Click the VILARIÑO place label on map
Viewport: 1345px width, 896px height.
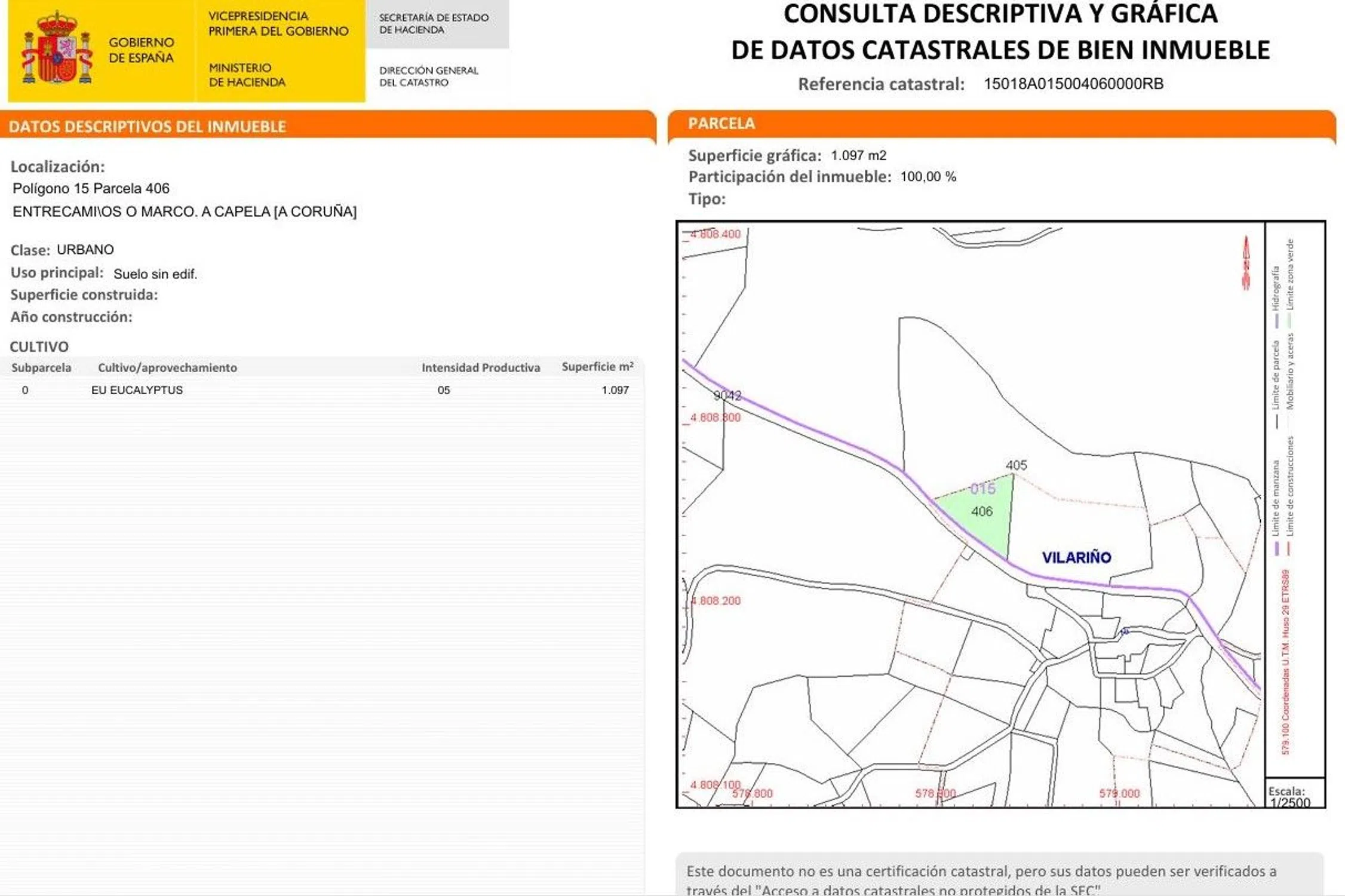click(1076, 557)
